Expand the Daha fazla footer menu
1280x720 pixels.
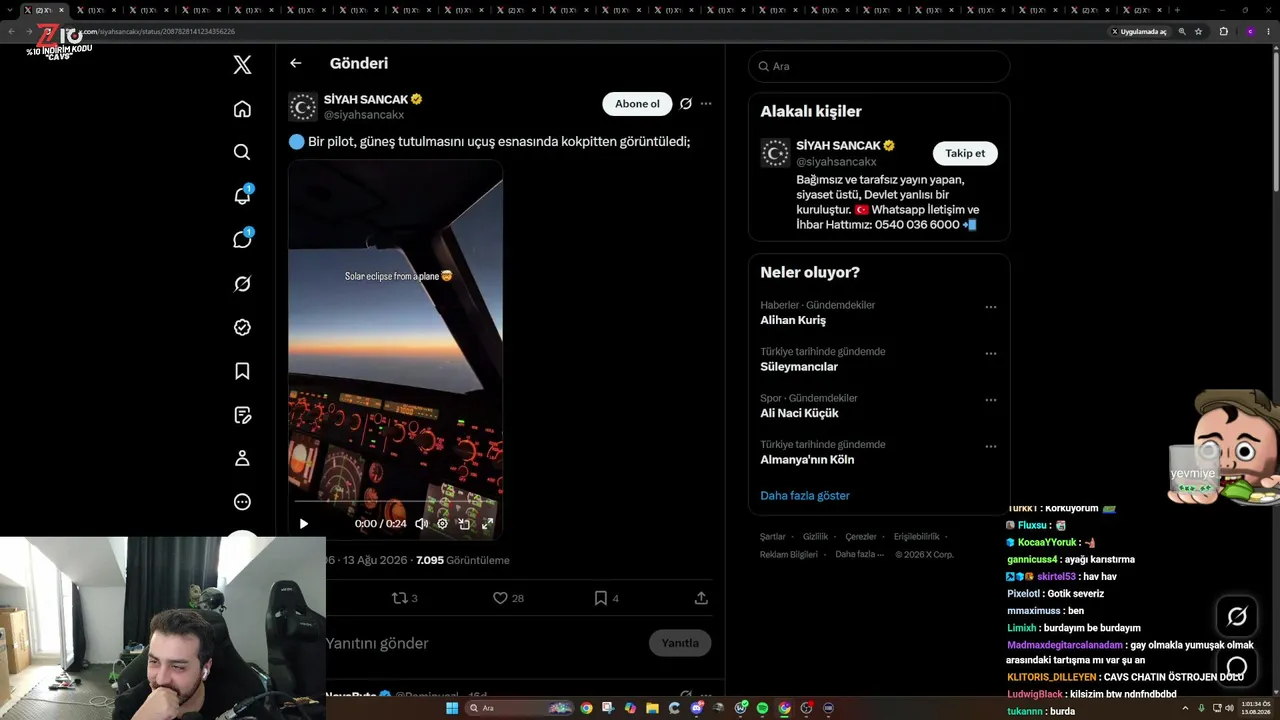tap(860, 554)
